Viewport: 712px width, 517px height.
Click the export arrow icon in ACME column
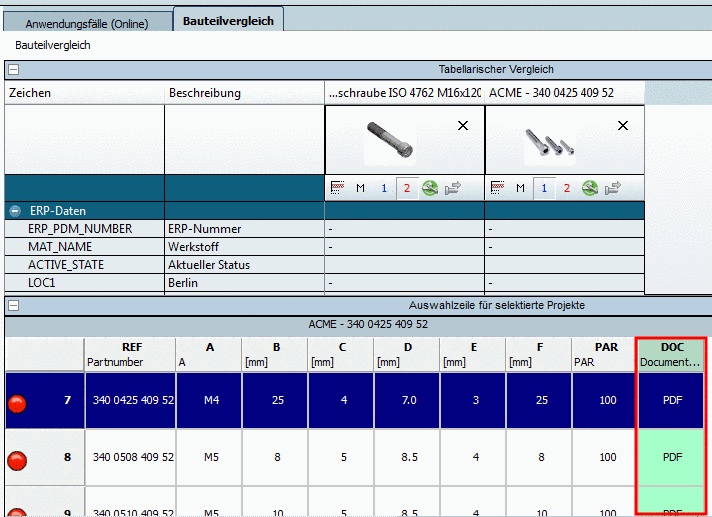pyautogui.click(x=613, y=188)
